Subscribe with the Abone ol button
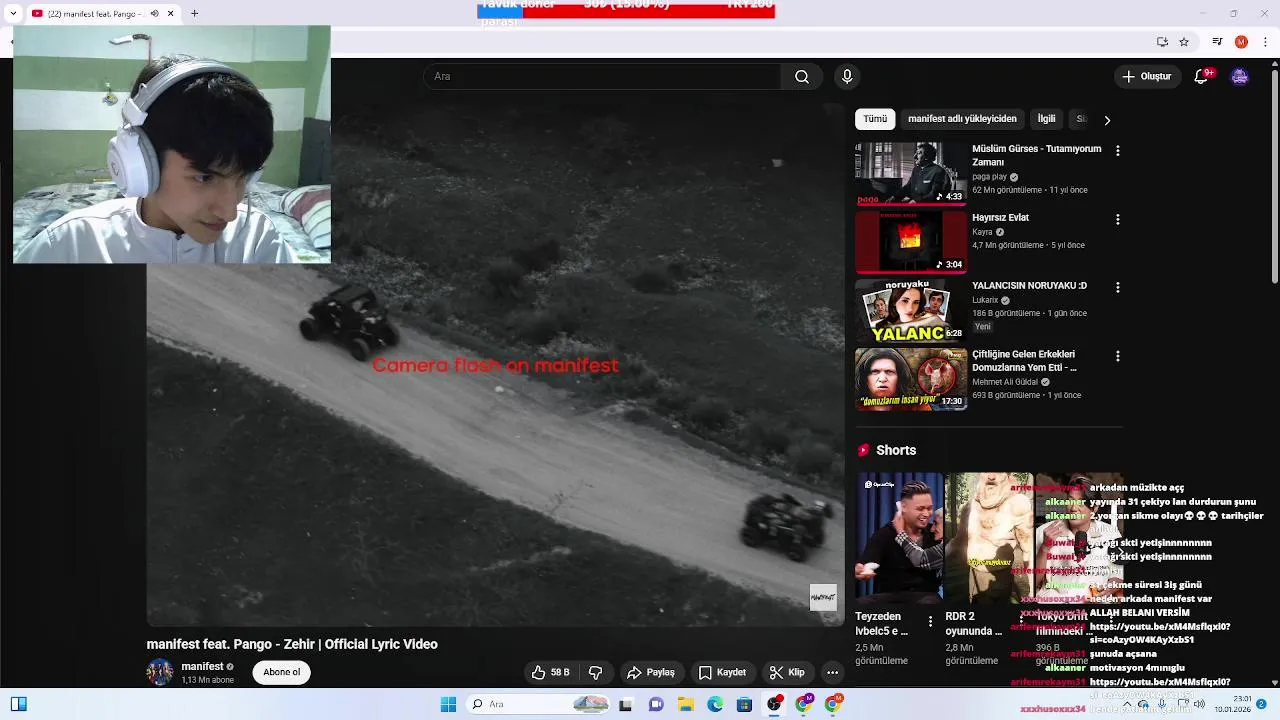 [x=281, y=672]
